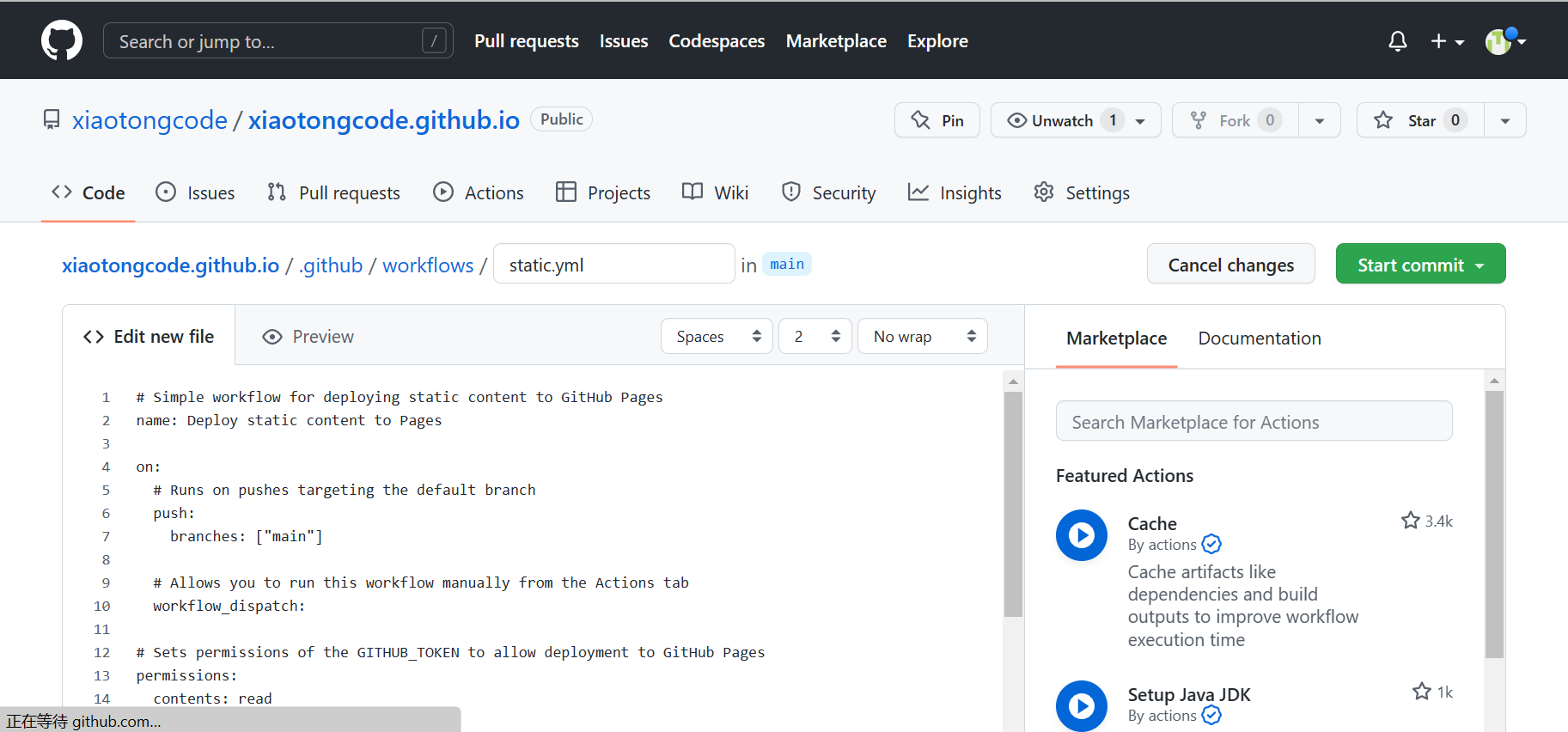Open the repository Settings tab
Viewport: 1568px width, 732px height.
1082,192
